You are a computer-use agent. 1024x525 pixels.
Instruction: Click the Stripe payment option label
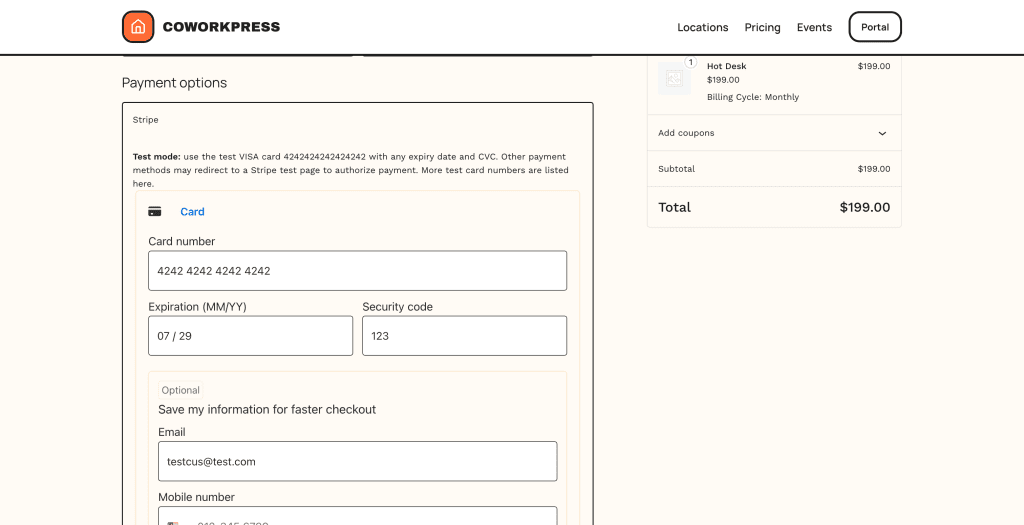point(146,120)
